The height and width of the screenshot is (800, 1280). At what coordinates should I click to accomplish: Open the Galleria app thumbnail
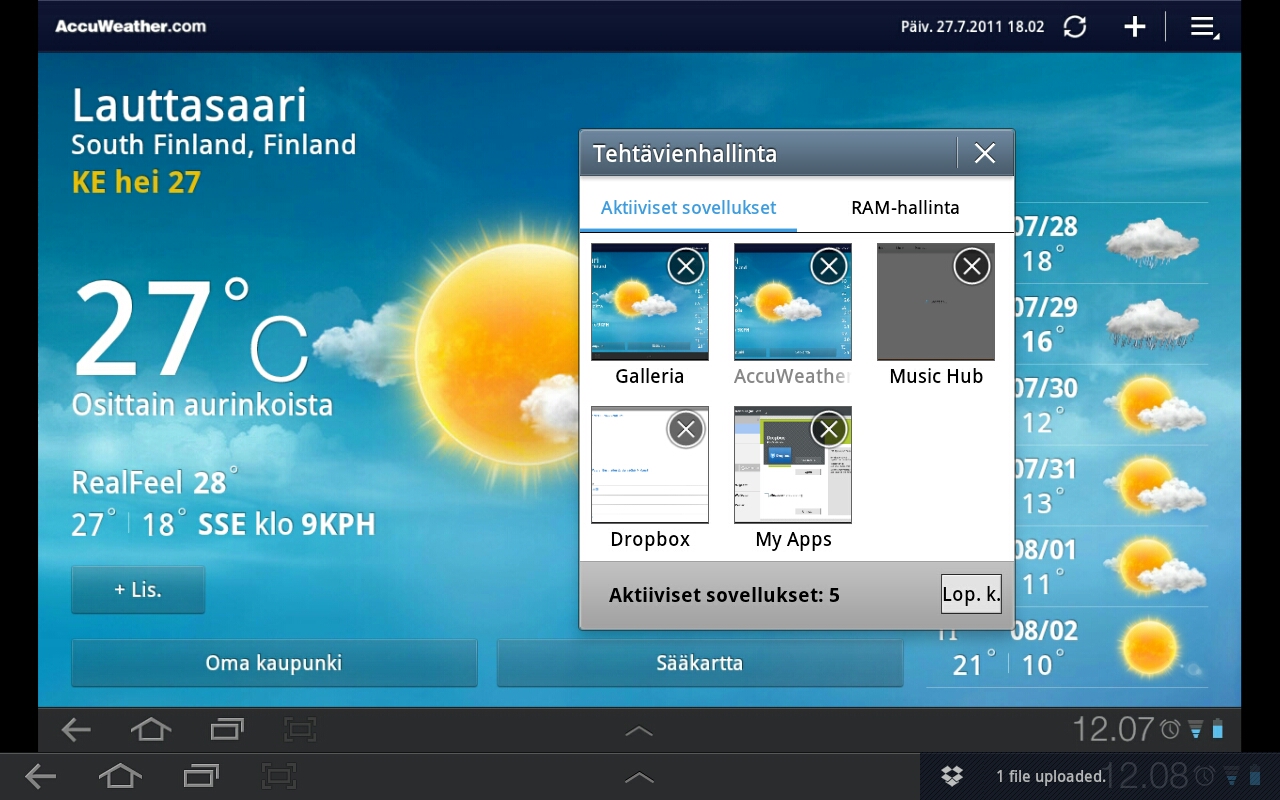[650, 302]
